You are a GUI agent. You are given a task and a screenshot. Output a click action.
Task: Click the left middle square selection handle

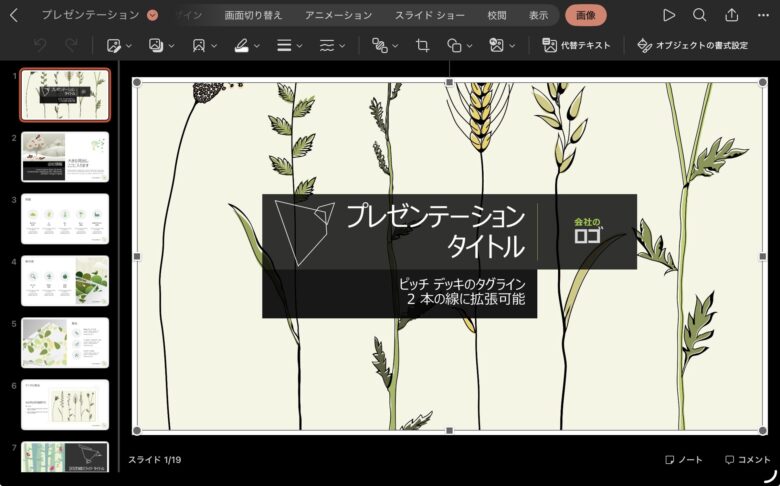tap(137, 257)
